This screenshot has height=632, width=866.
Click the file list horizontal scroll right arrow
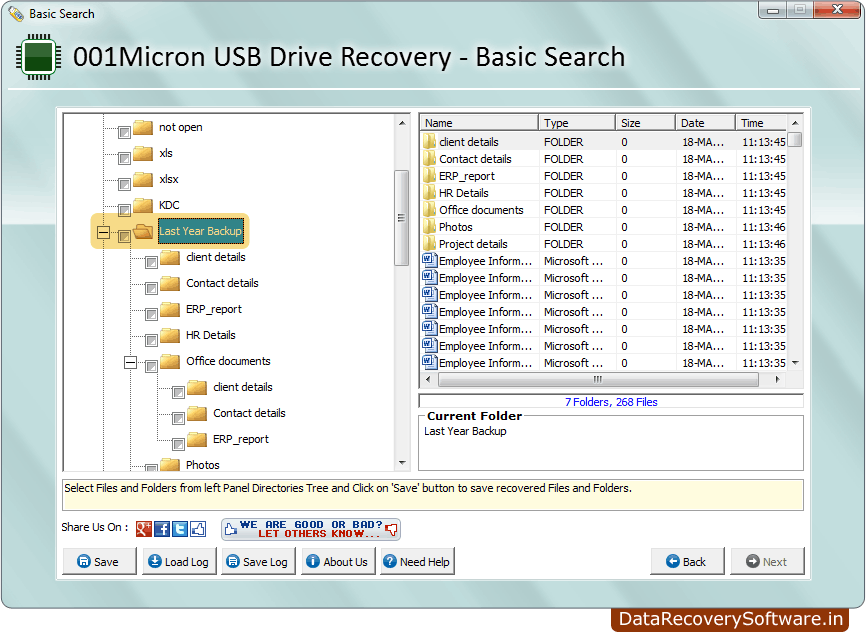[x=777, y=380]
